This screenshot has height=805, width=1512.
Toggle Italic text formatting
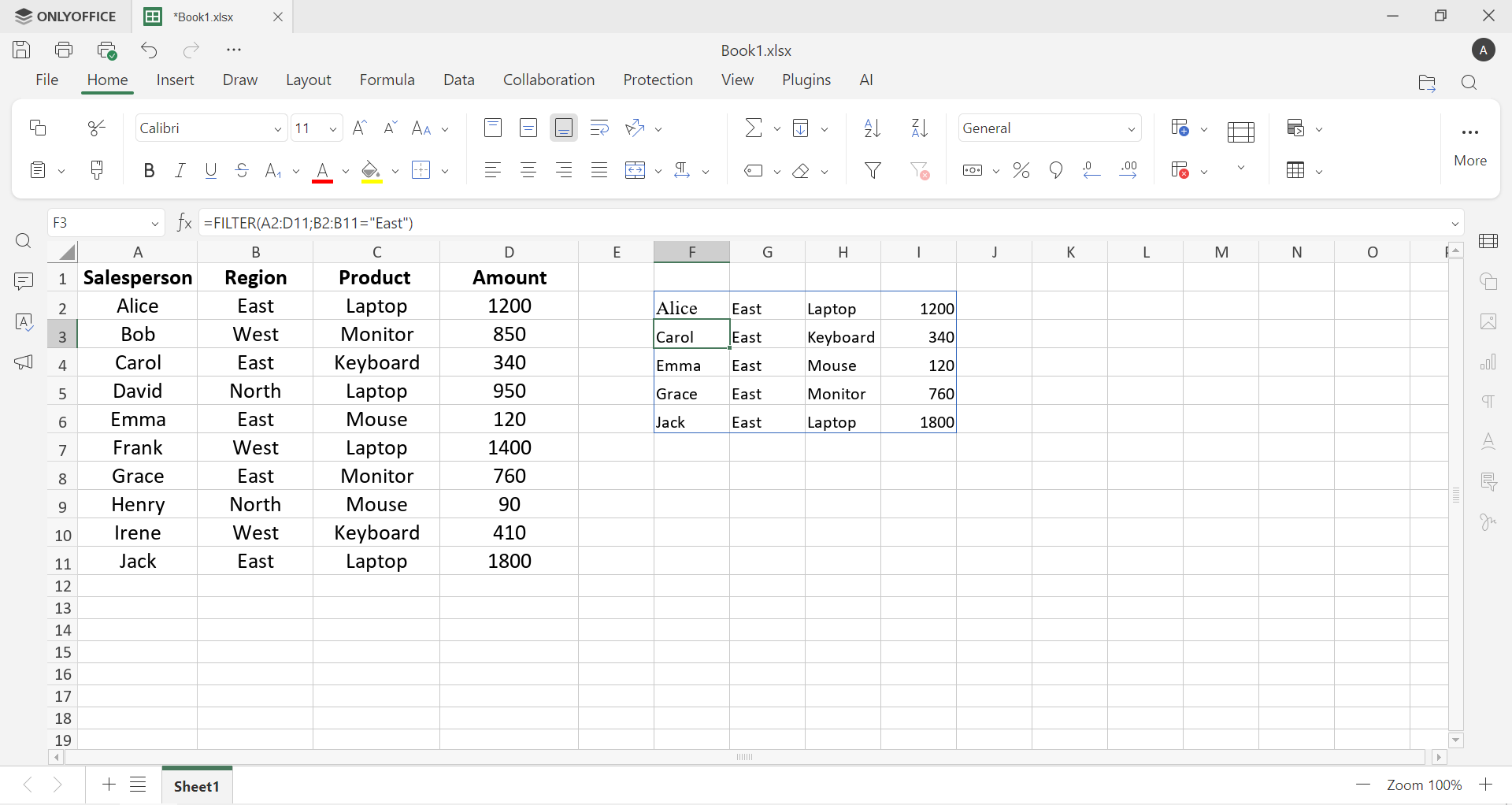click(180, 171)
